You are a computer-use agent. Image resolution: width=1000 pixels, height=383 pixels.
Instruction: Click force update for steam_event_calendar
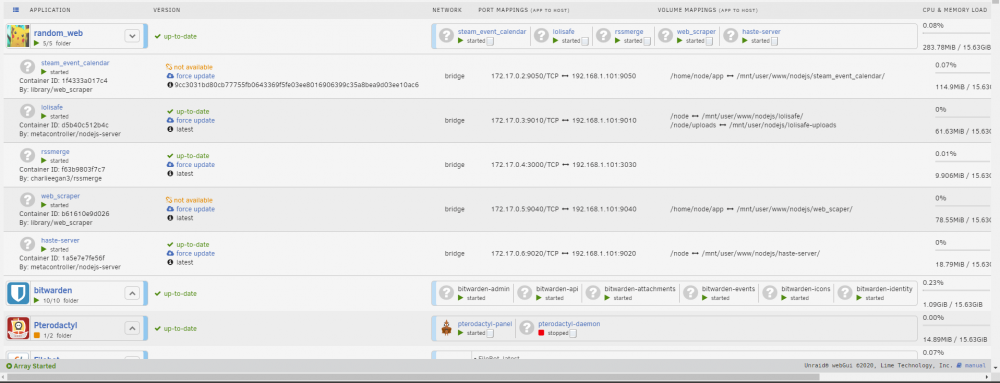click(x=195, y=76)
